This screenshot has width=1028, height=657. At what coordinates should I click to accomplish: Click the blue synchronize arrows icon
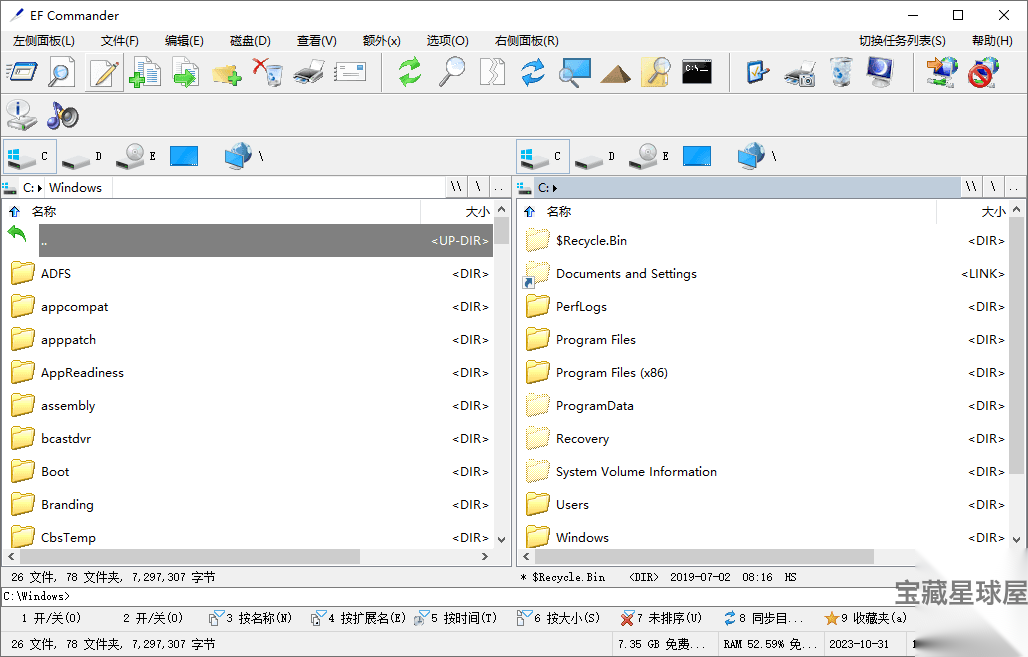[533, 72]
